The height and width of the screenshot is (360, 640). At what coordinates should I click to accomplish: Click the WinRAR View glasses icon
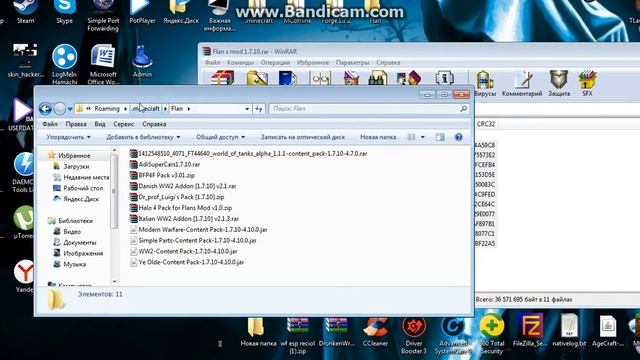click(320, 78)
